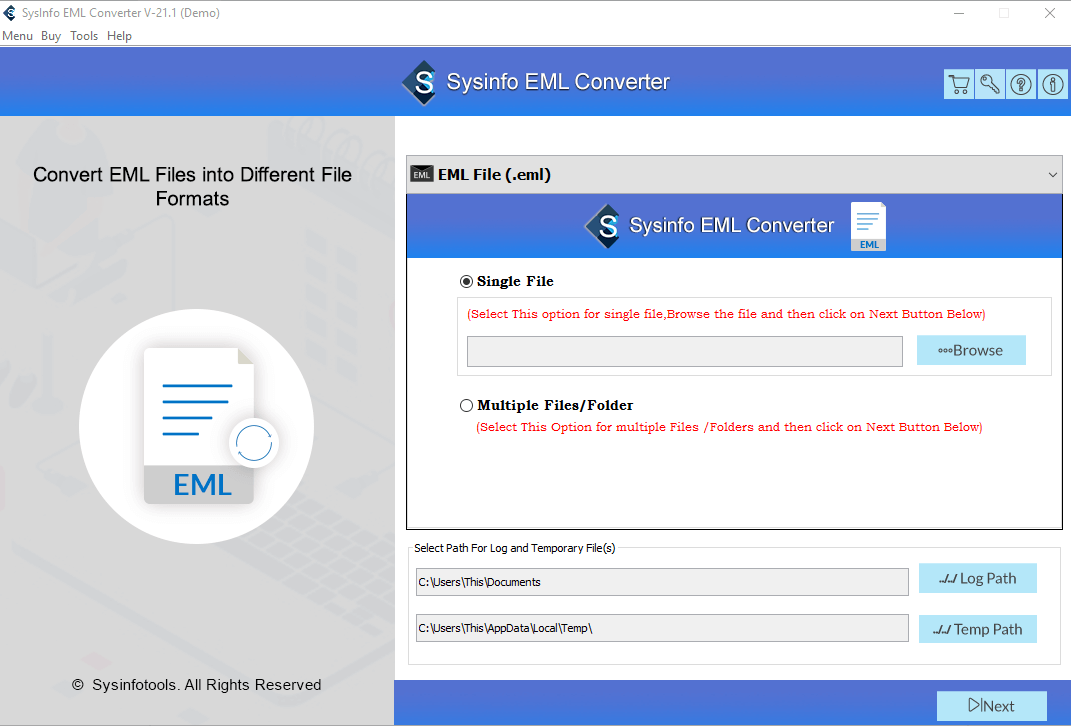1071x726 pixels.
Task: Click the large EML file graphic on the left
Action: click(198, 425)
